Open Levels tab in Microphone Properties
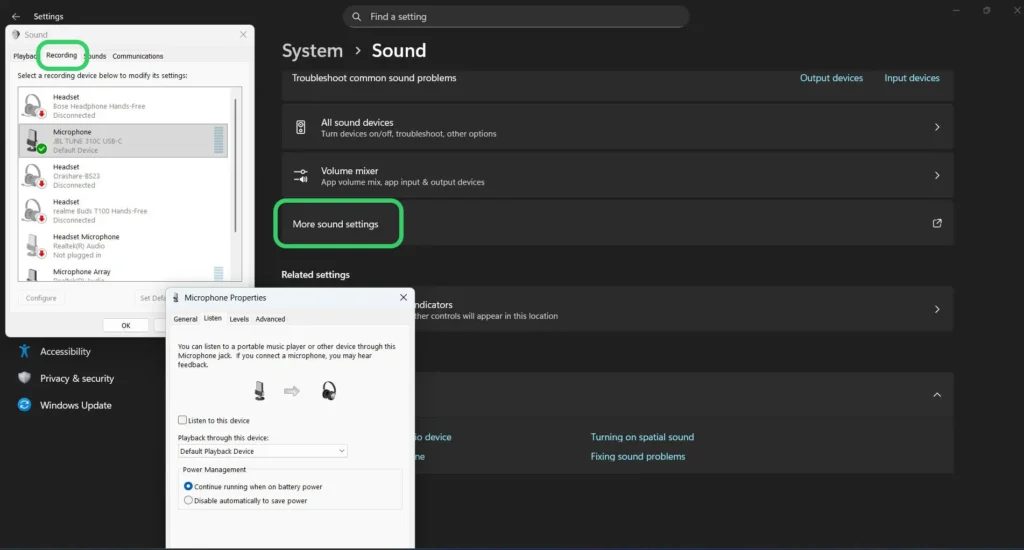 [x=239, y=319]
